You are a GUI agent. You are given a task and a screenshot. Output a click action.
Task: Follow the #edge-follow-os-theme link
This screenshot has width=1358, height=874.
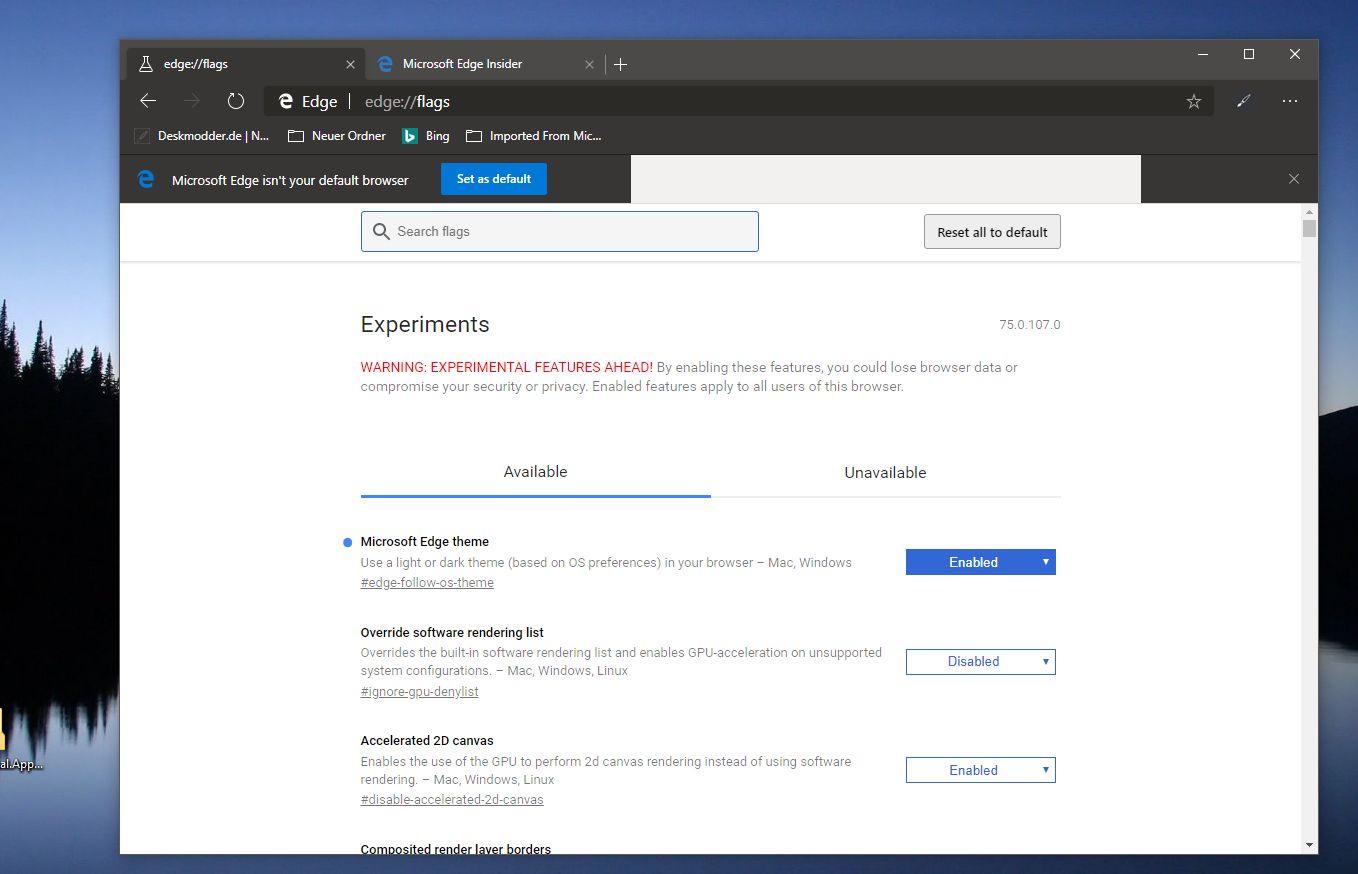[427, 583]
